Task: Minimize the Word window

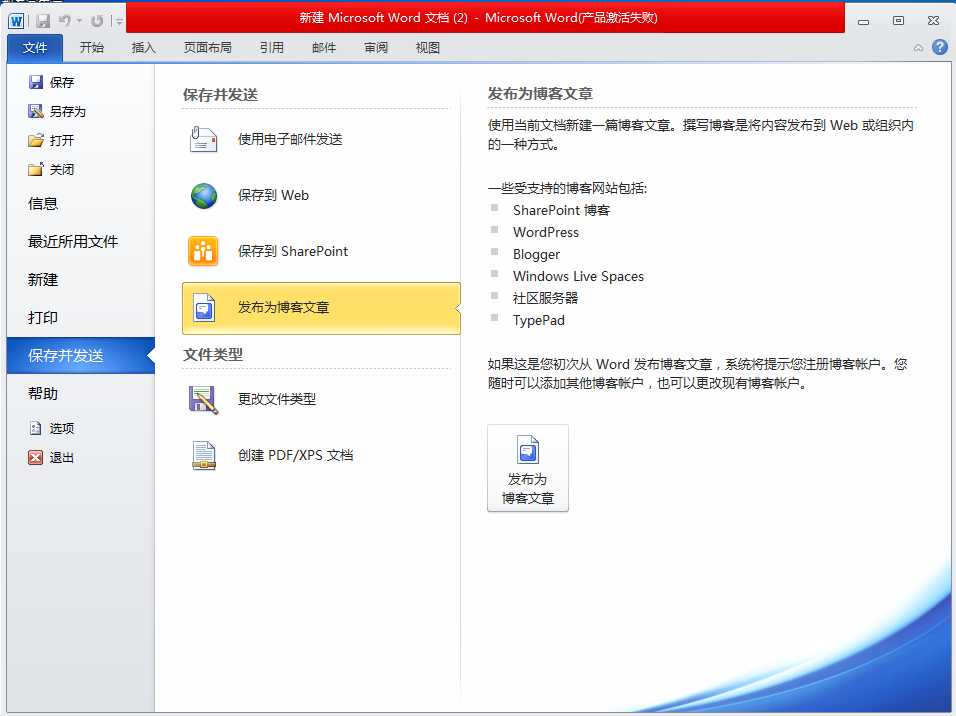Action: [863, 21]
